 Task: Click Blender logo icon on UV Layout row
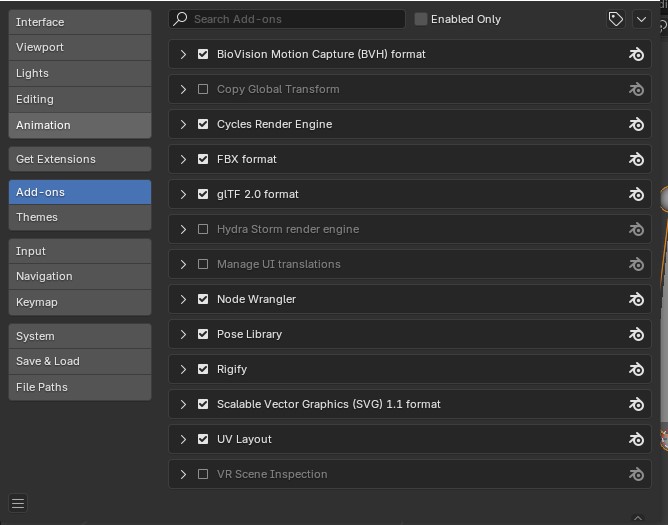click(636, 439)
